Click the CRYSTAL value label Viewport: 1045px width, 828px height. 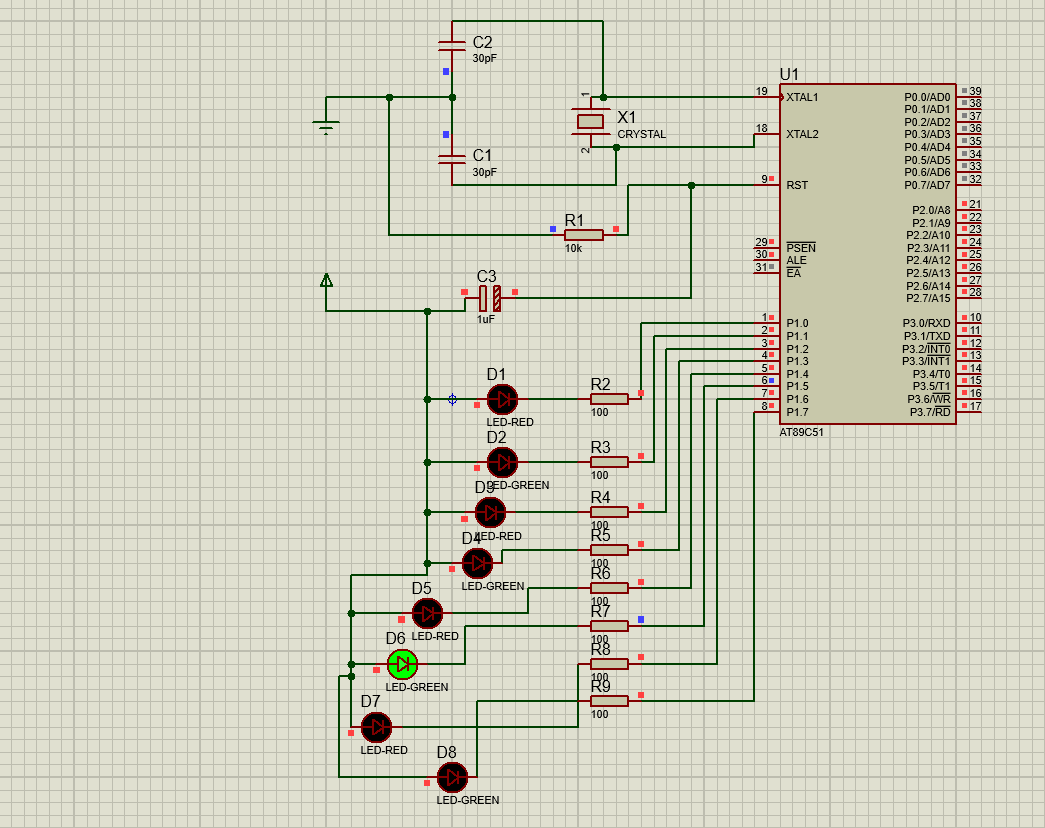tap(641, 134)
